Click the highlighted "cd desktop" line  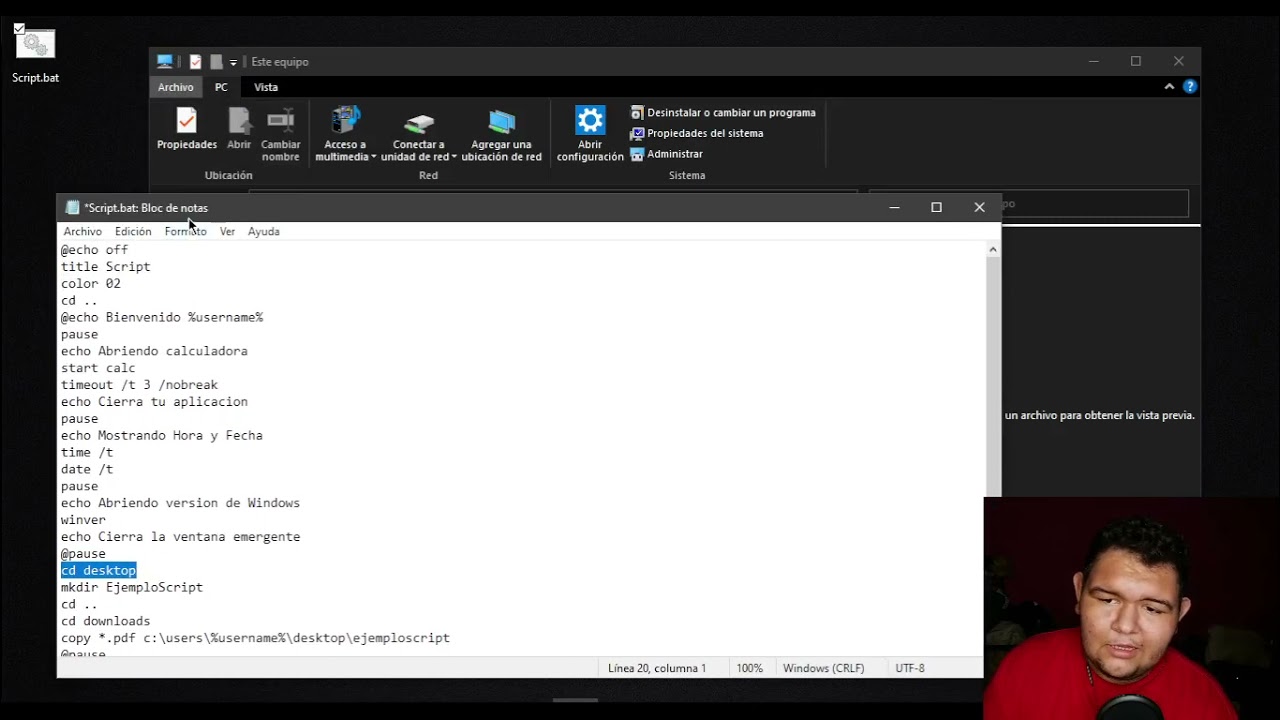point(98,570)
